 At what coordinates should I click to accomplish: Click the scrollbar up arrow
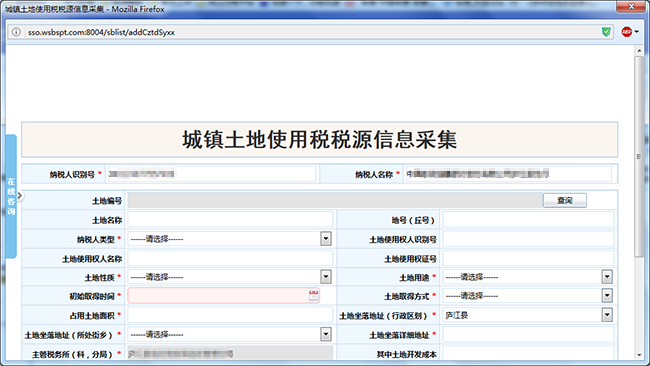[639, 51]
